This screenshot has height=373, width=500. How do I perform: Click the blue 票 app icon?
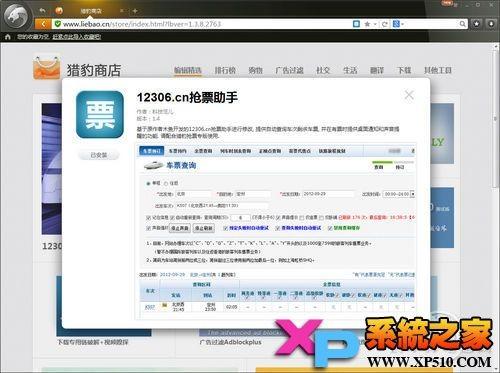pyautogui.click(x=100, y=114)
